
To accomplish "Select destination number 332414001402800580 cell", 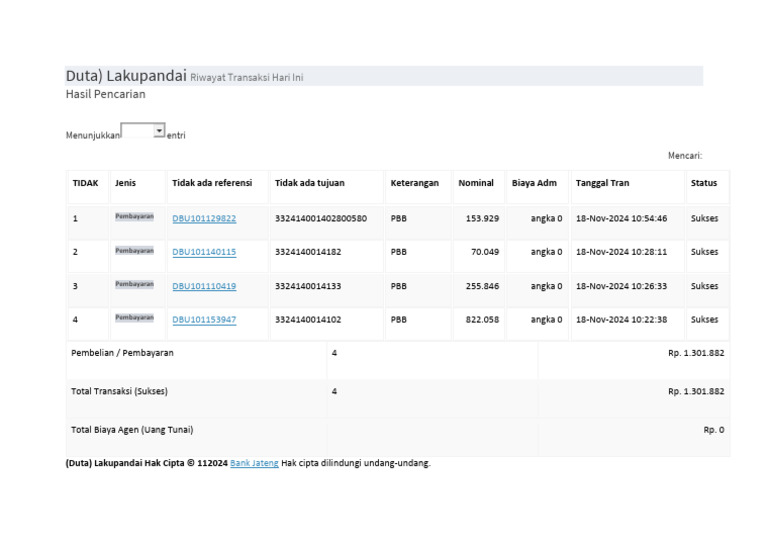I will pyautogui.click(x=321, y=218).
